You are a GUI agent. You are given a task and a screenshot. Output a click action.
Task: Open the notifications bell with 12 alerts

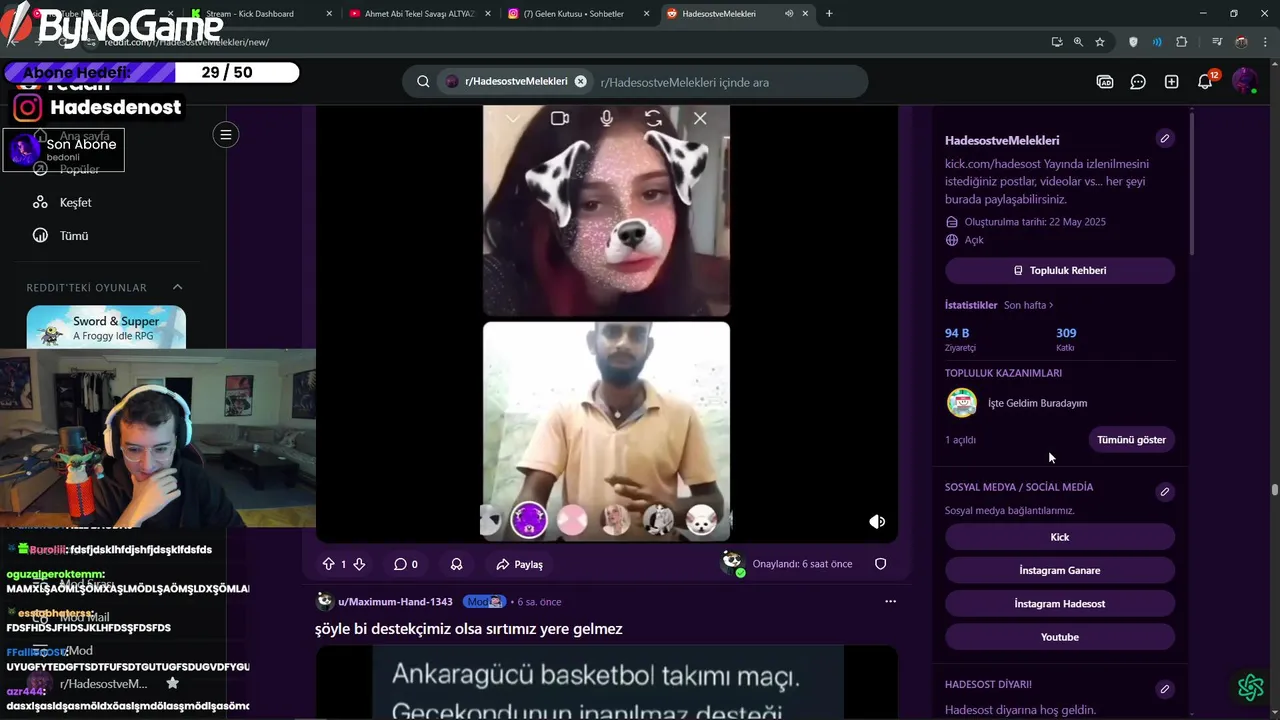click(1206, 82)
